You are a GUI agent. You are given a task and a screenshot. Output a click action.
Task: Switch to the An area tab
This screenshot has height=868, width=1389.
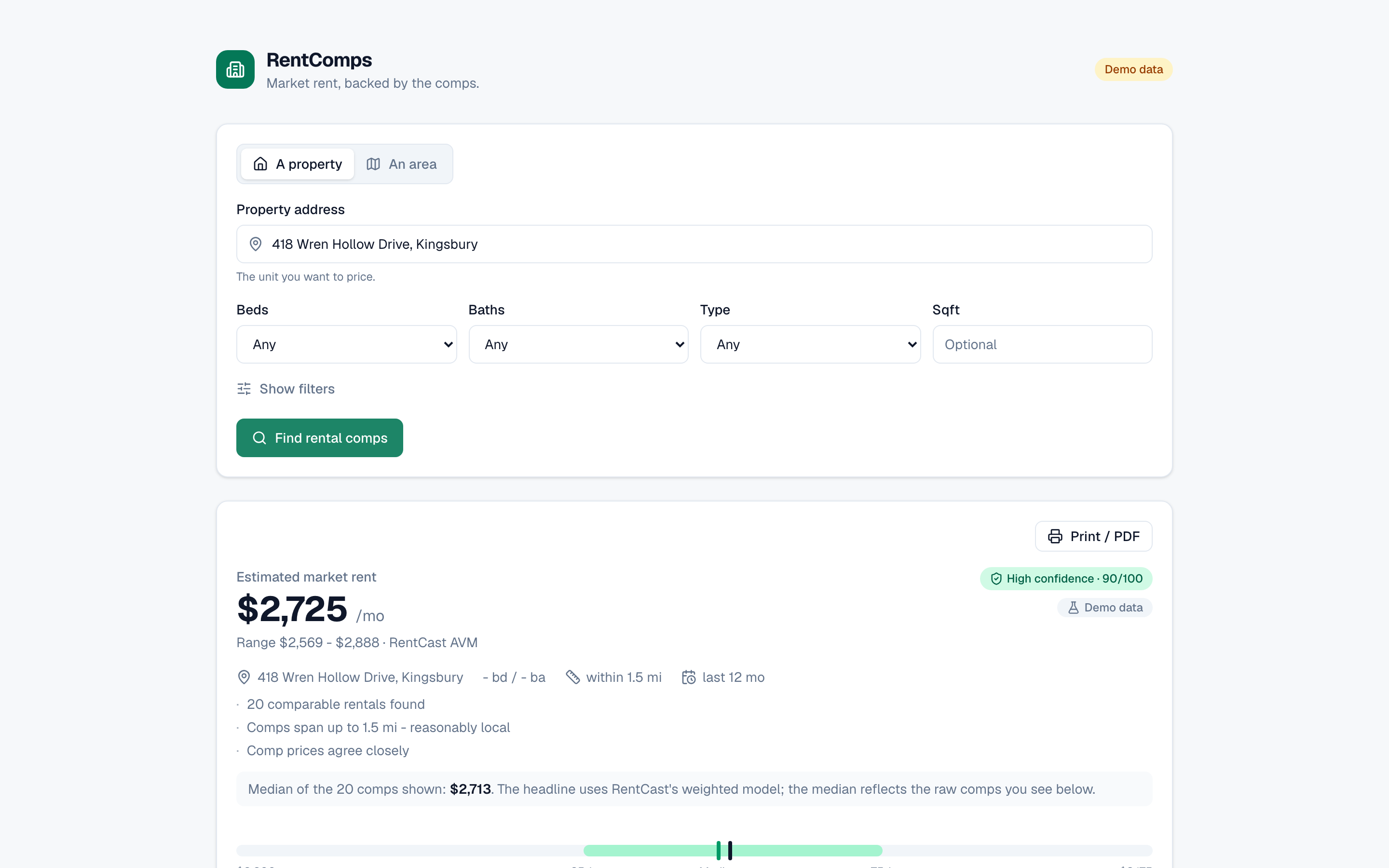402,164
